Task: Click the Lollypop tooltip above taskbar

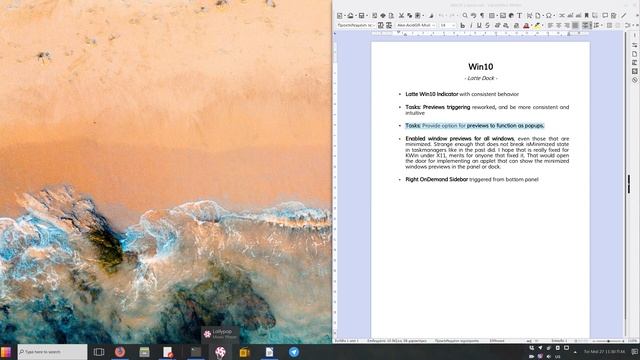Action: tap(220, 334)
